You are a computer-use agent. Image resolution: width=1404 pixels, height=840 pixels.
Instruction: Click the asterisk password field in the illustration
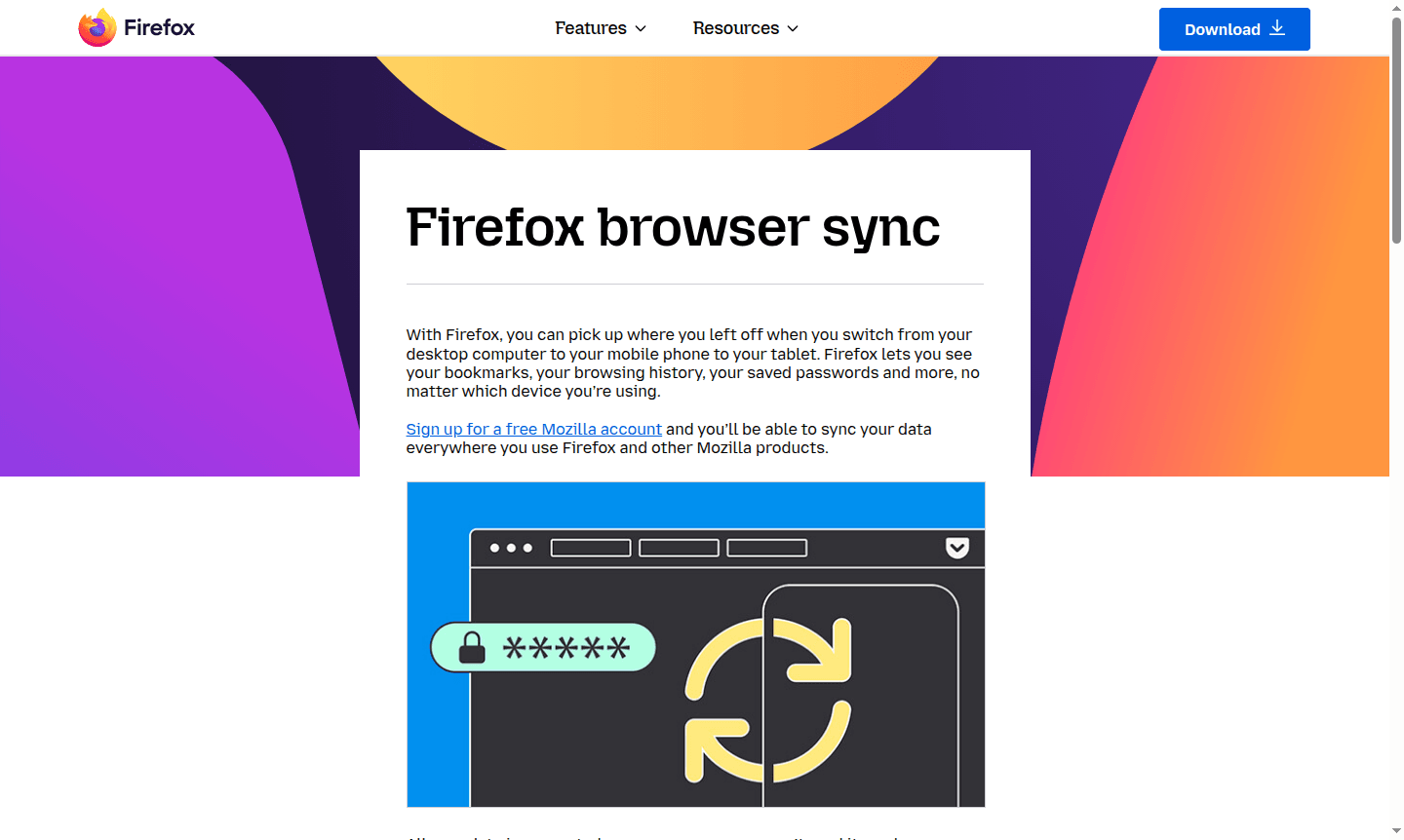click(565, 646)
